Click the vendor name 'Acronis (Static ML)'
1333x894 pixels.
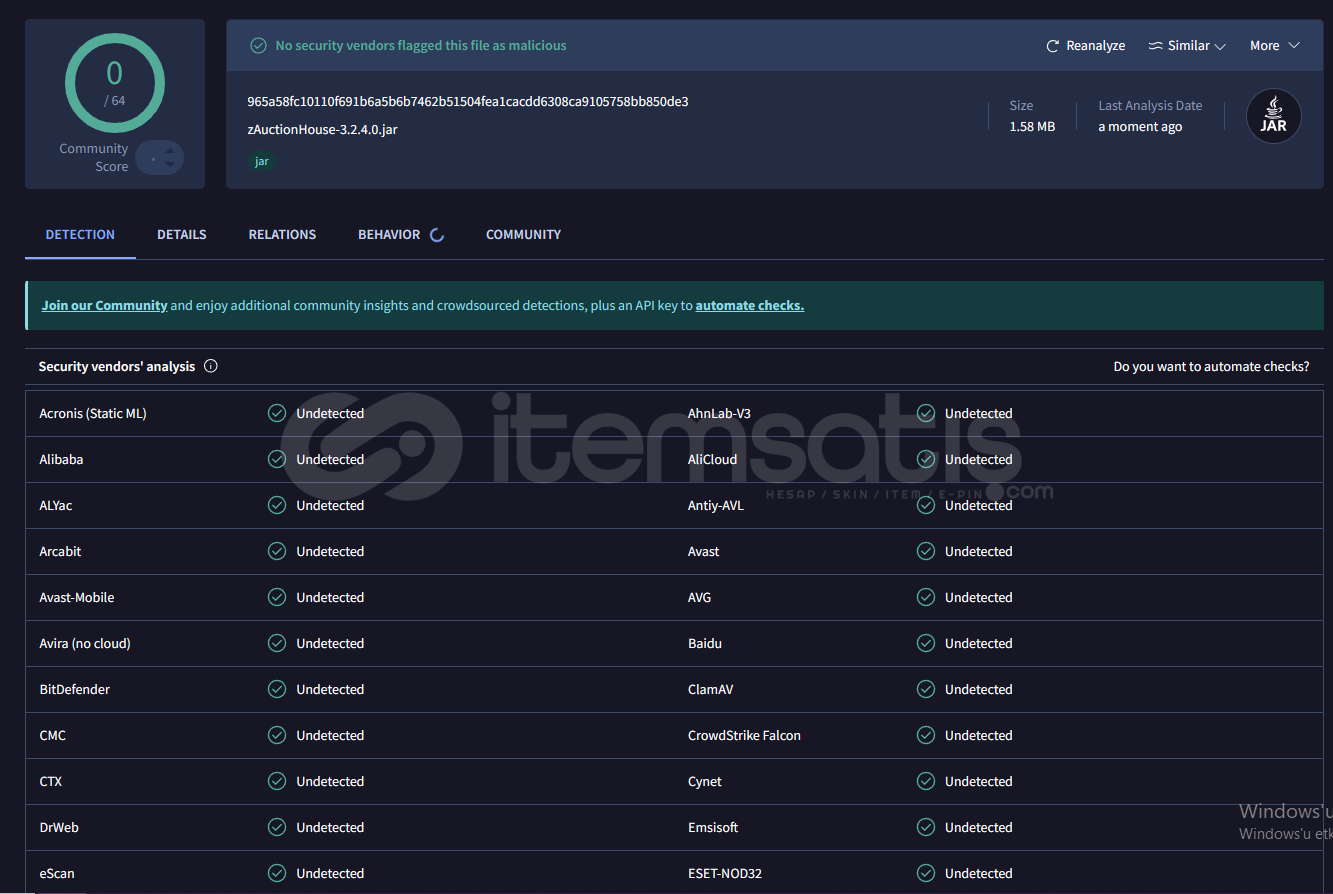93,413
